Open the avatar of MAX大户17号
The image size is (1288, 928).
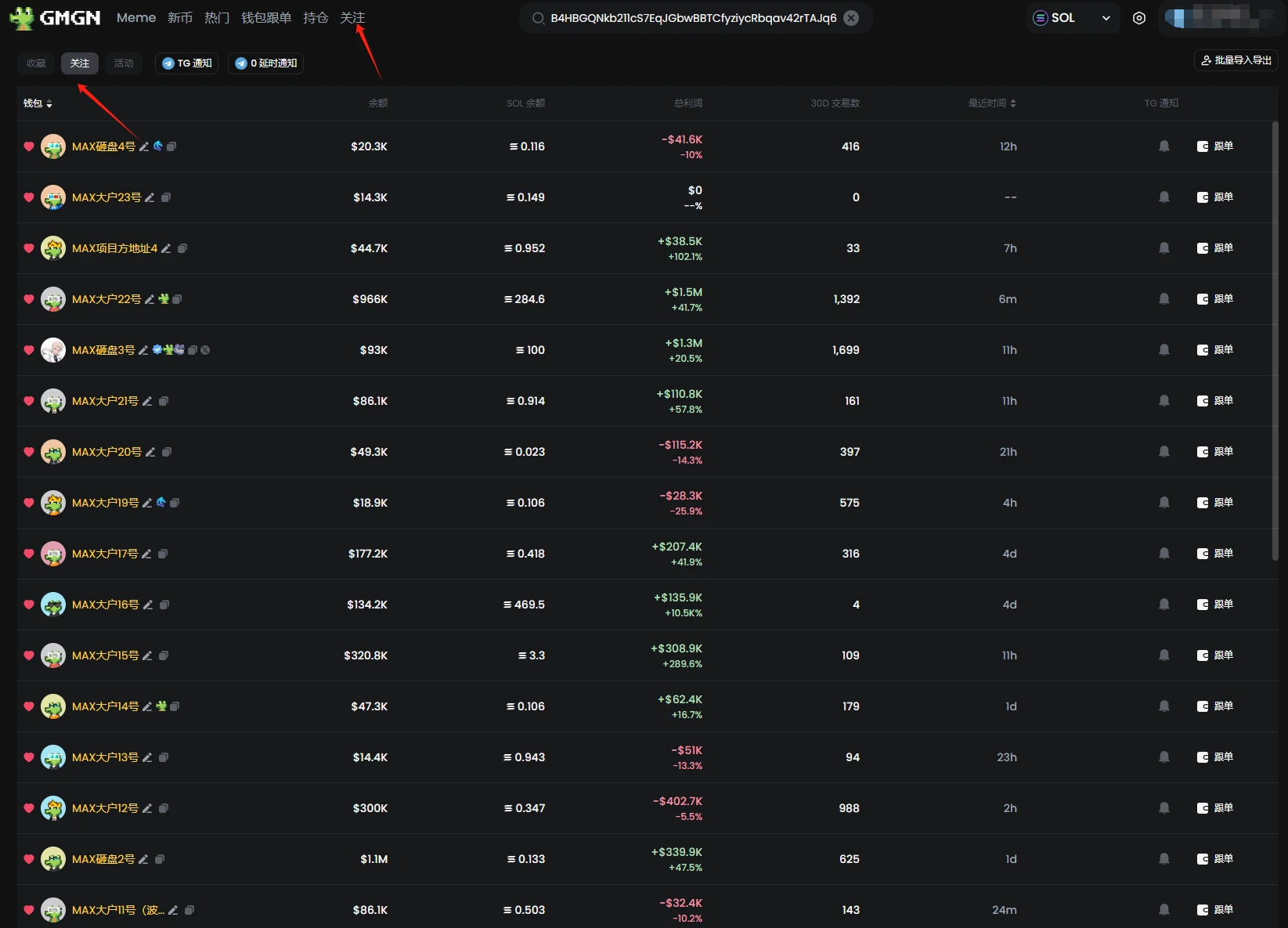coord(53,554)
